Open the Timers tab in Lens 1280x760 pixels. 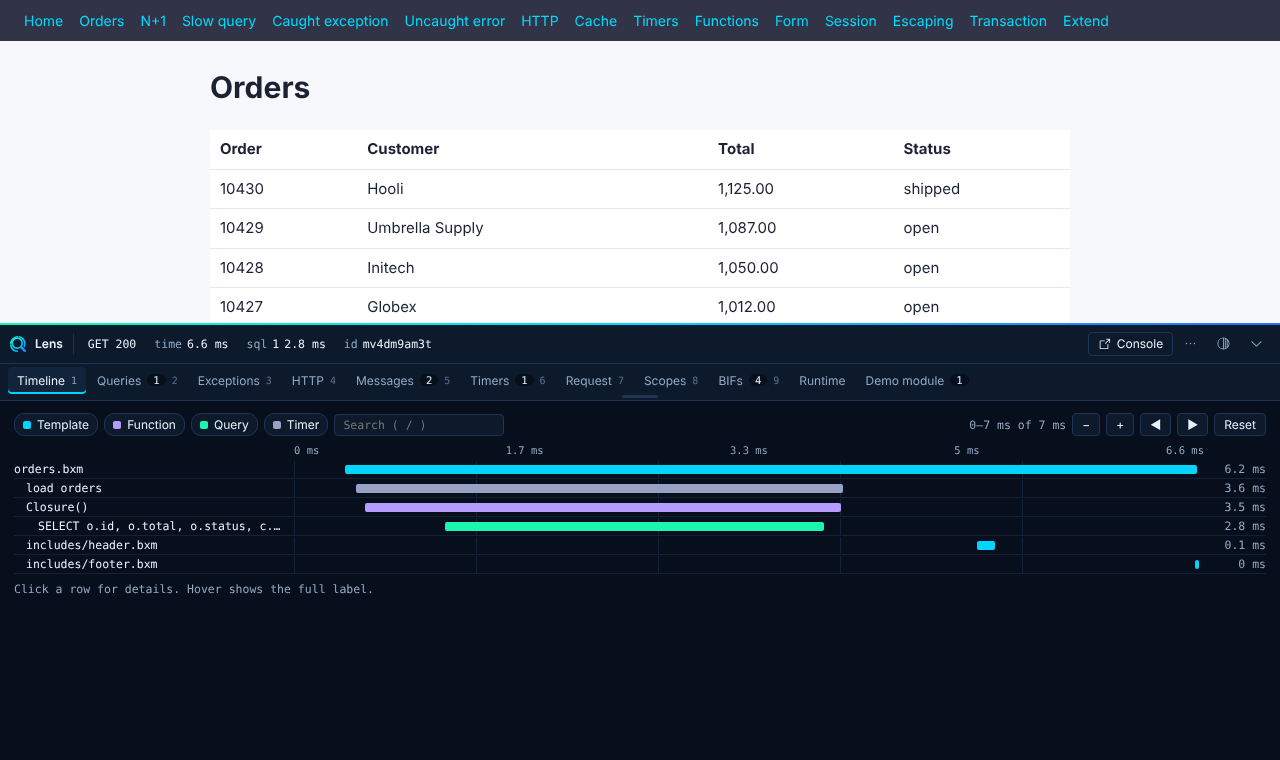click(x=508, y=381)
